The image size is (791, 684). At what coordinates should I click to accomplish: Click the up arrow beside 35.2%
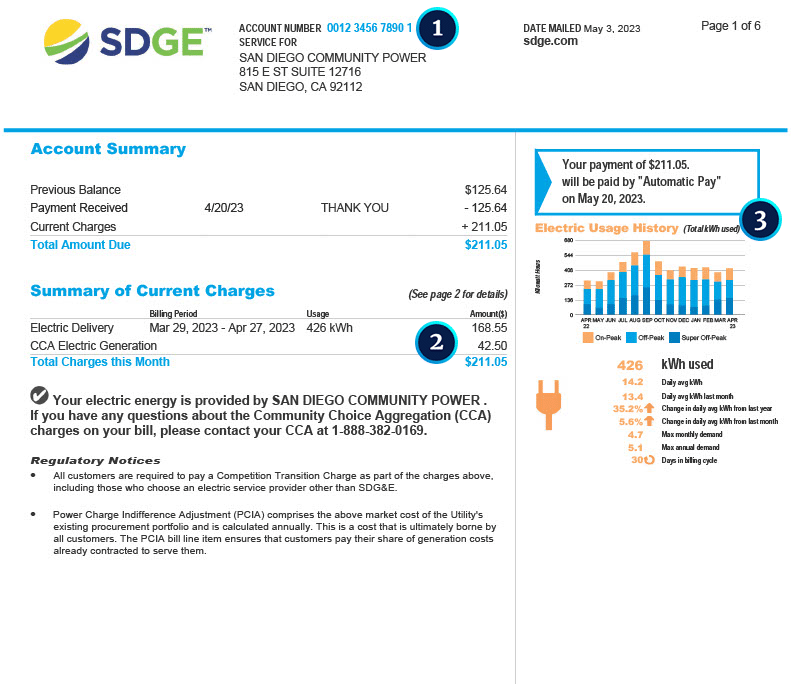[x=651, y=408]
